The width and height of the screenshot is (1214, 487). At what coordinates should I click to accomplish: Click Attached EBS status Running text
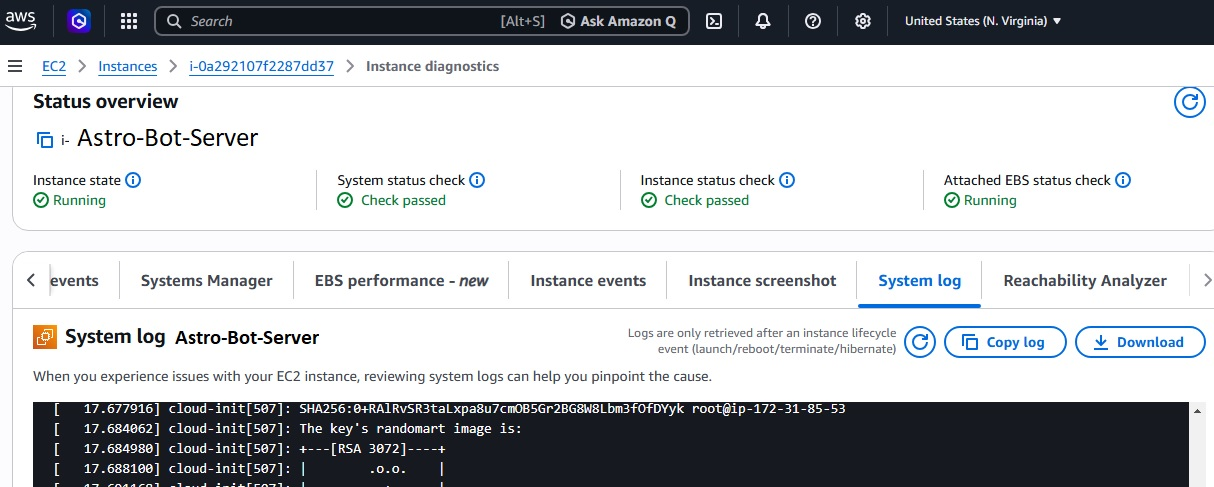[x=990, y=200]
